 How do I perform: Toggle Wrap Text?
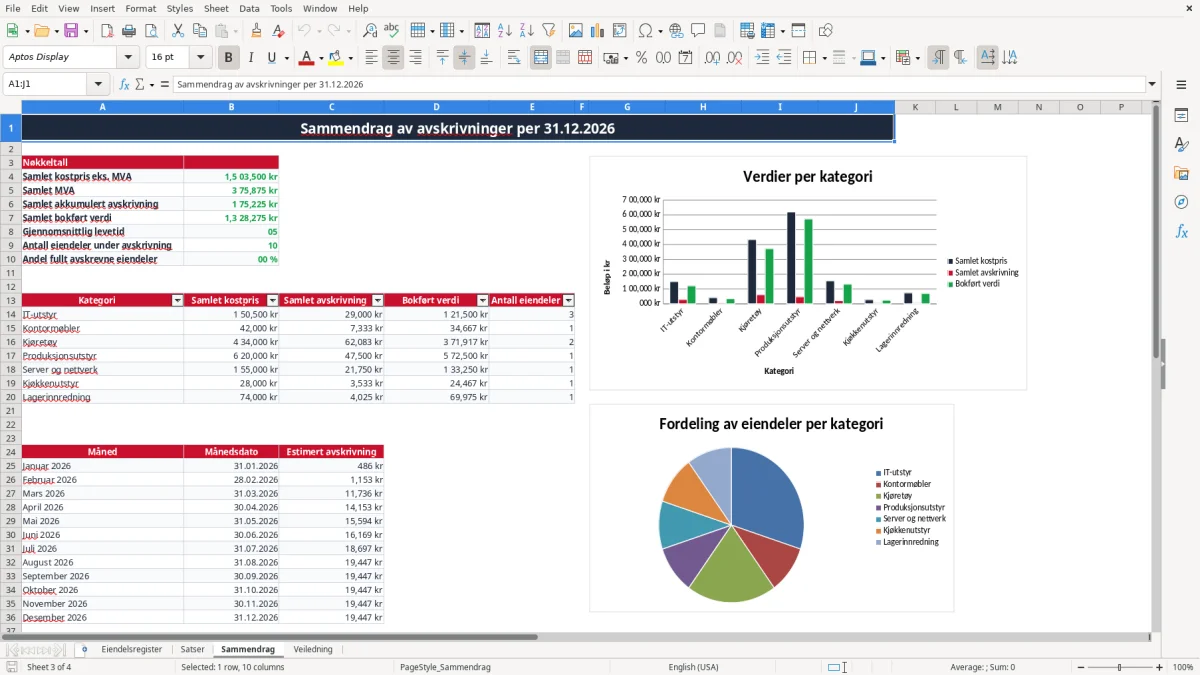tap(513, 57)
